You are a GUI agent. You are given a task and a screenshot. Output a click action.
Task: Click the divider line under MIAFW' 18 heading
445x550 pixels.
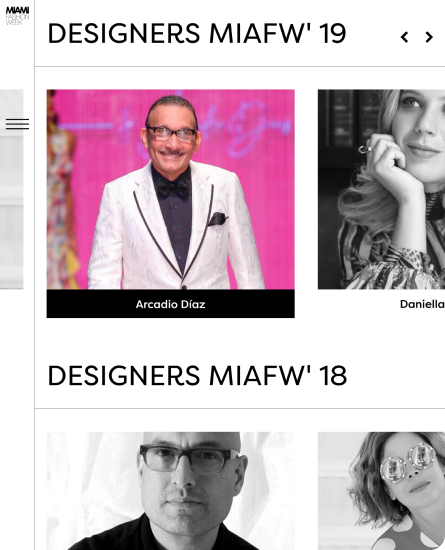pos(240,408)
